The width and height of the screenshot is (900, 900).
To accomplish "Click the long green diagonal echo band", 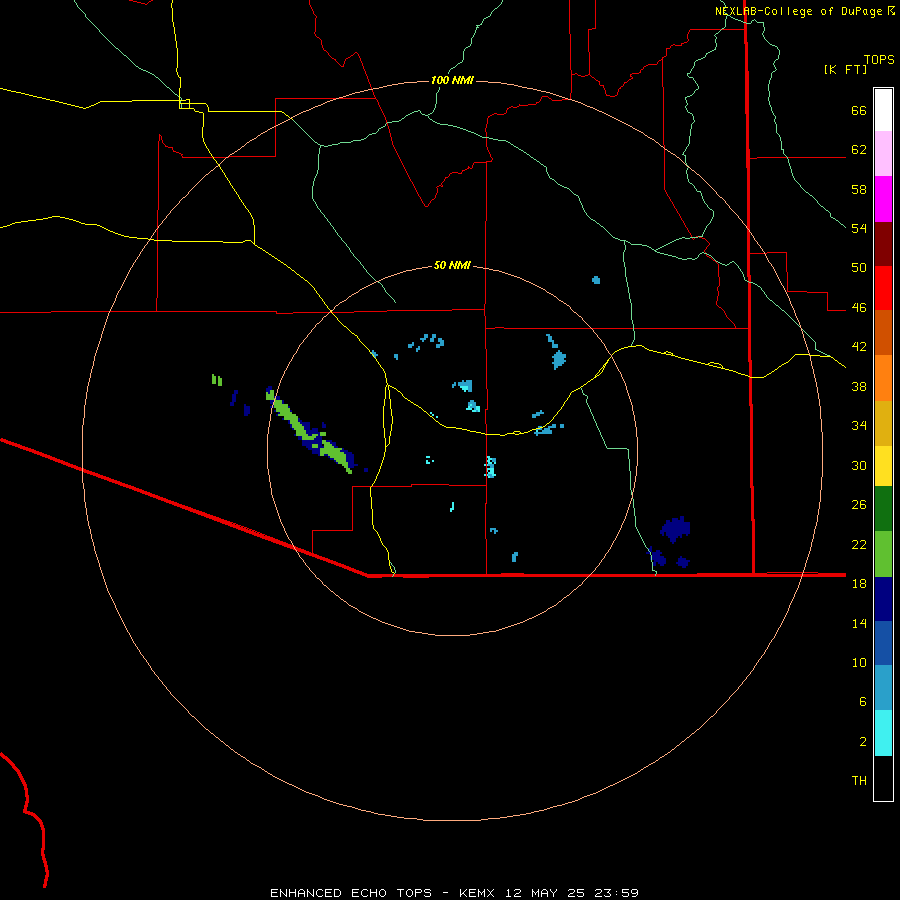I will click(x=312, y=432).
